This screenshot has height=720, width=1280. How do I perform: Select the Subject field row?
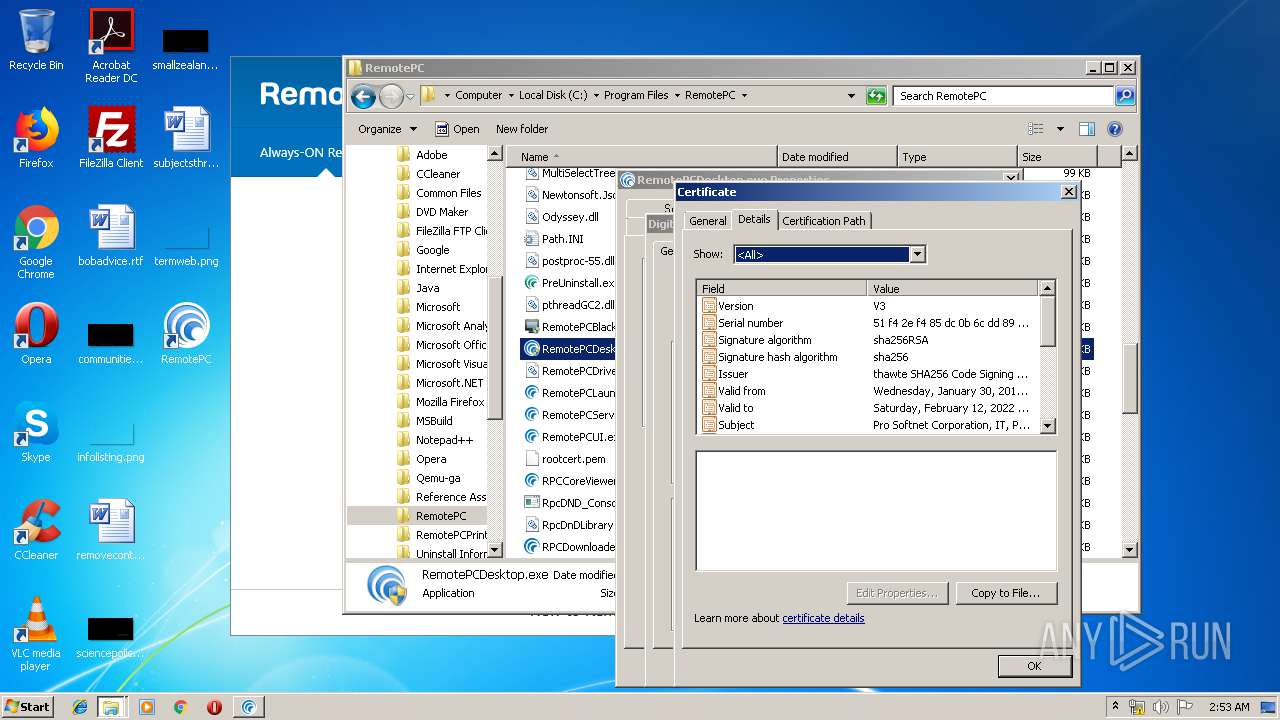pos(869,425)
